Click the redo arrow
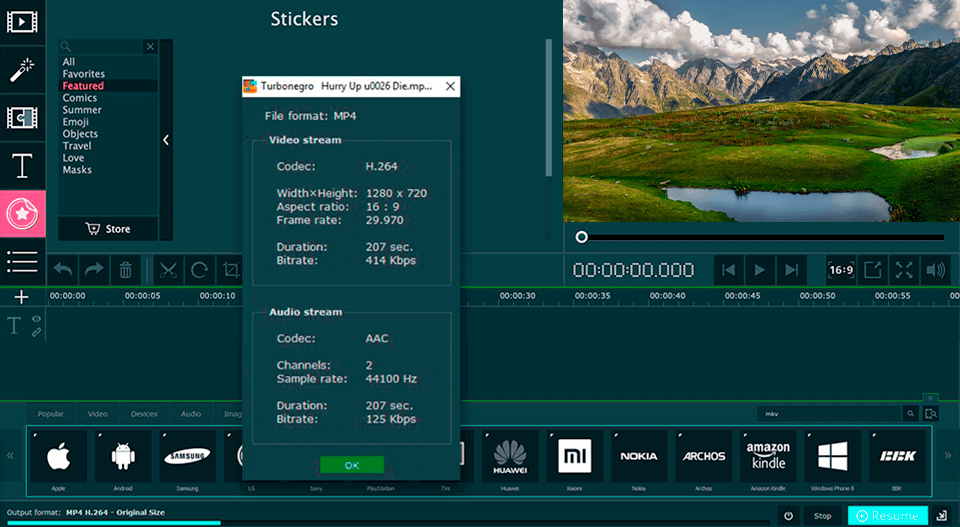This screenshot has height=527, width=960. coord(94,269)
